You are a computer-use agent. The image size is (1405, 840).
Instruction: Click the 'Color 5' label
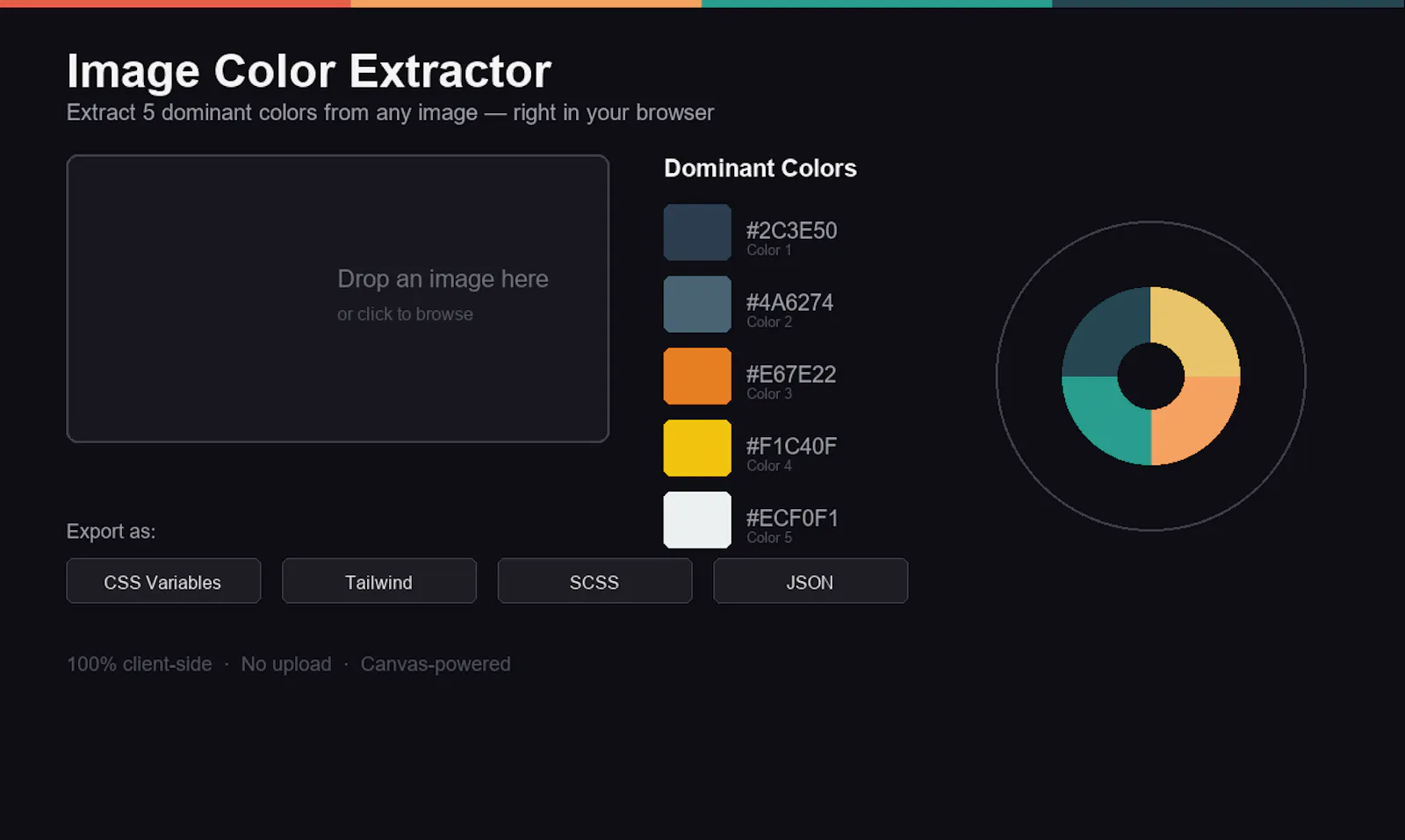[769, 538]
